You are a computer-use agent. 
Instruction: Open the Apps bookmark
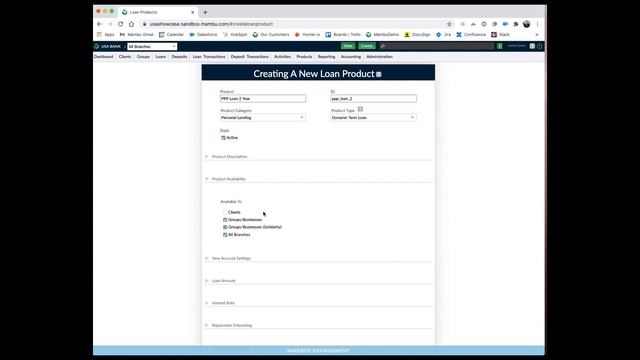(106, 35)
